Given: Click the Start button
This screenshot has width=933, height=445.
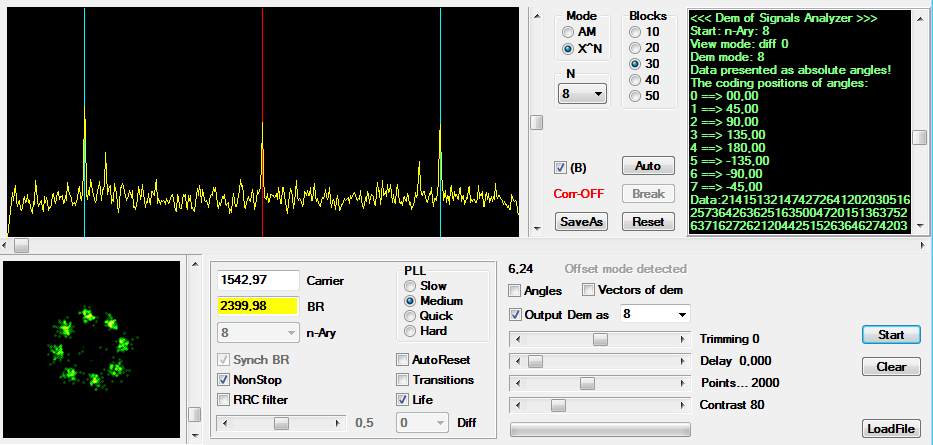Looking at the screenshot, I should point(891,334).
